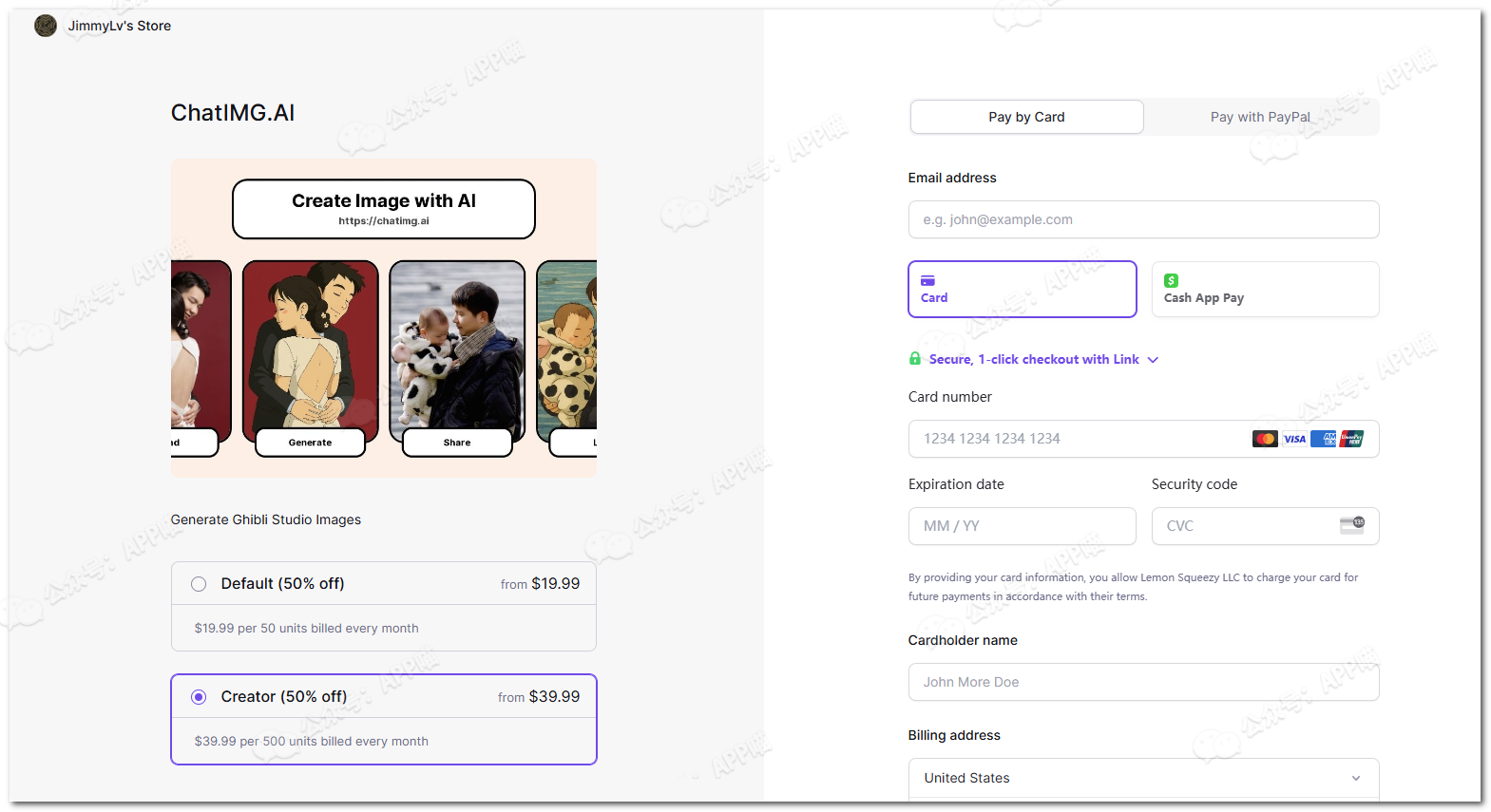1491x812 pixels.
Task: Click the Mastercard logo icon
Action: click(1265, 439)
